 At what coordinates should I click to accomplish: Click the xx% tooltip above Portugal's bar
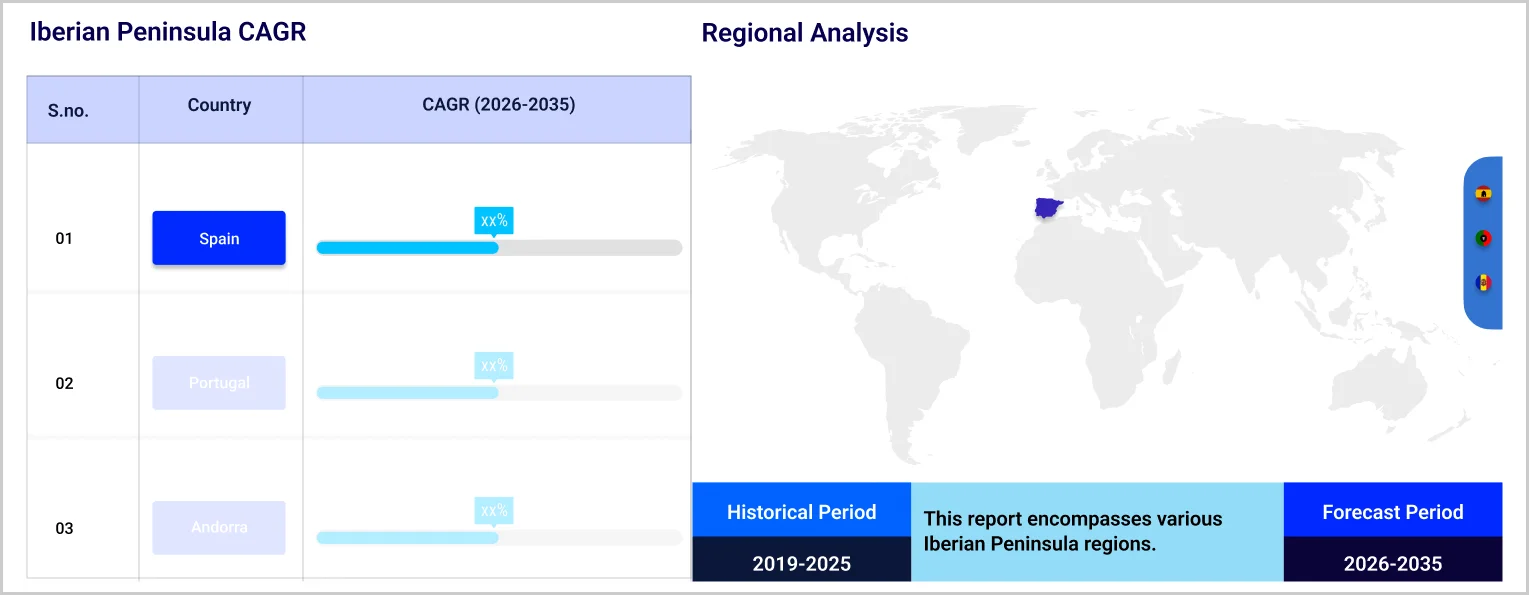[x=494, y=365]
